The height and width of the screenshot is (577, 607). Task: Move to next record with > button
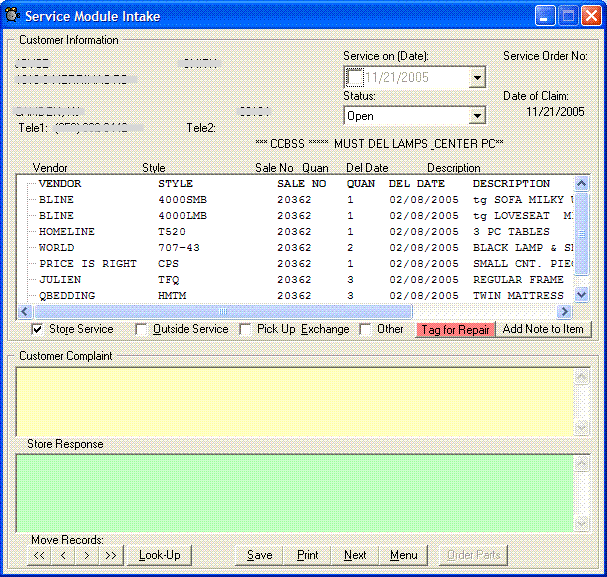[x=87, y=555]
